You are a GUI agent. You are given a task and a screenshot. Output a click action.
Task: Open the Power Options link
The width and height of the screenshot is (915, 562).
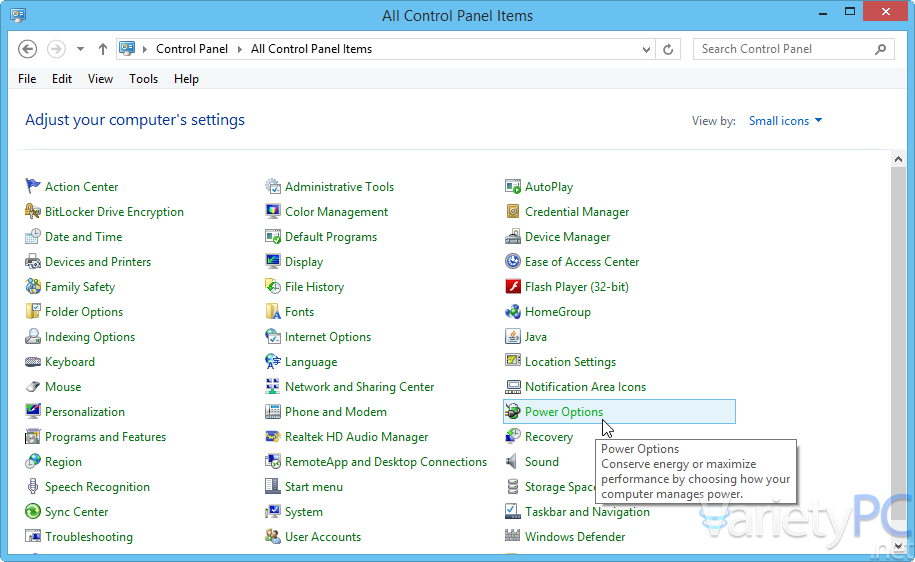pos(564,412)
